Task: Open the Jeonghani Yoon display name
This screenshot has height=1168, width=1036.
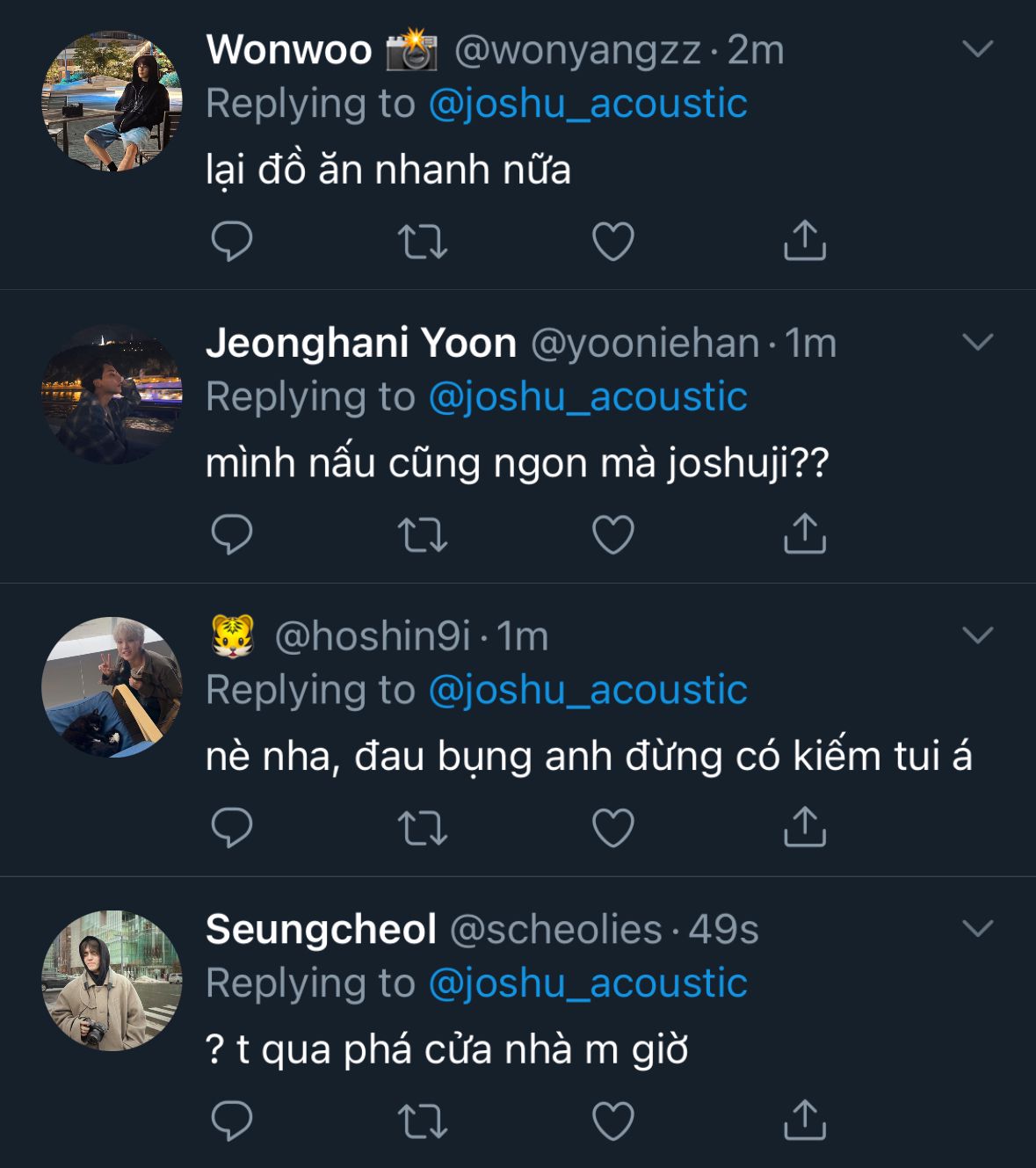Action: coord(360,343)
